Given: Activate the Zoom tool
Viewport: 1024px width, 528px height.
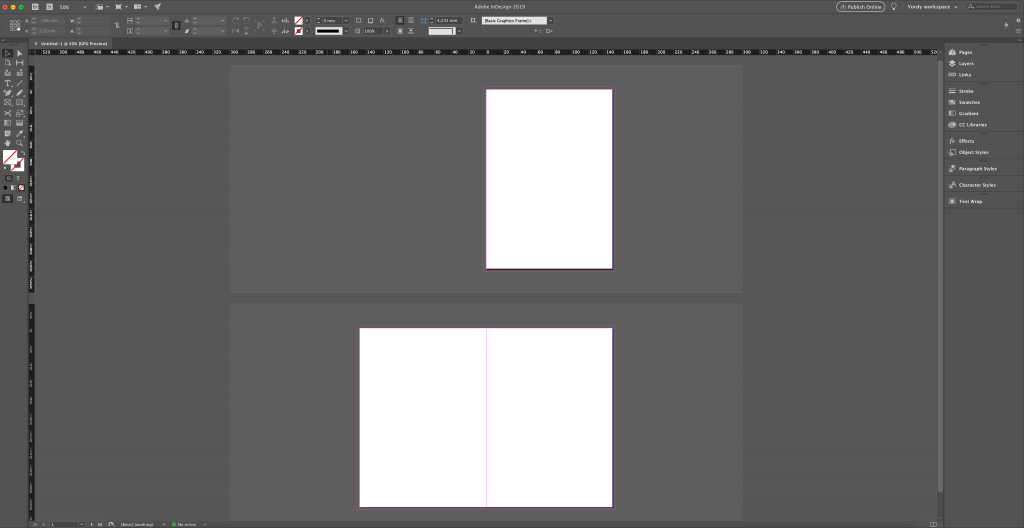Looking at the screenshot, I should [x=19, y=143].
